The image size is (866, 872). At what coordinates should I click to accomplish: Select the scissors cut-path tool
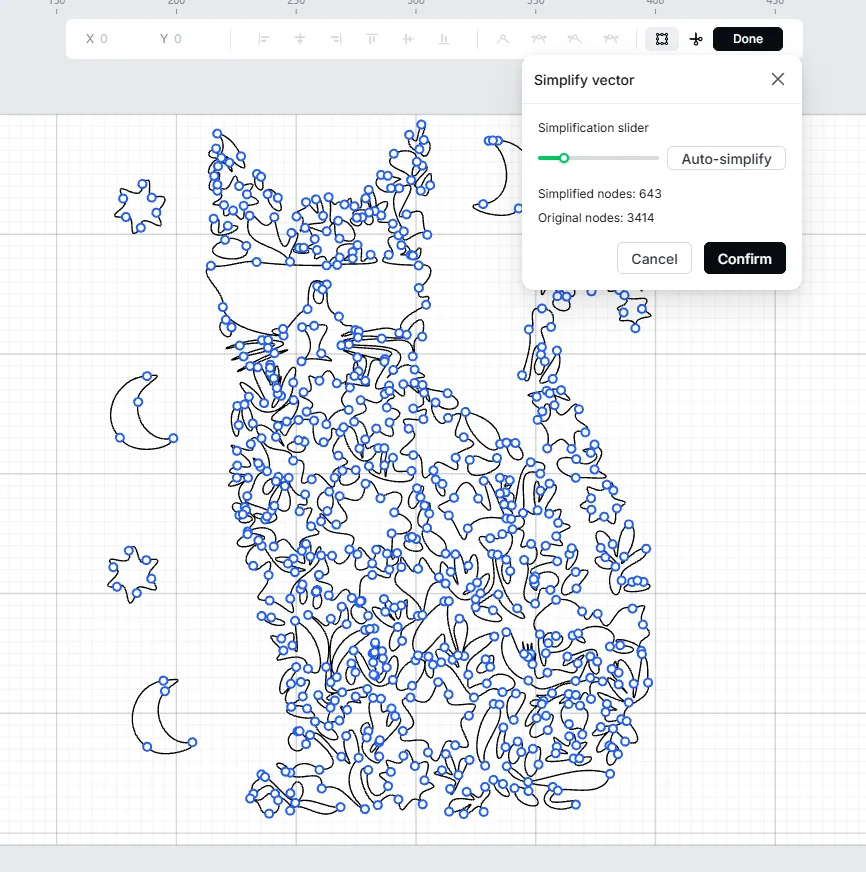click(696, 39)
